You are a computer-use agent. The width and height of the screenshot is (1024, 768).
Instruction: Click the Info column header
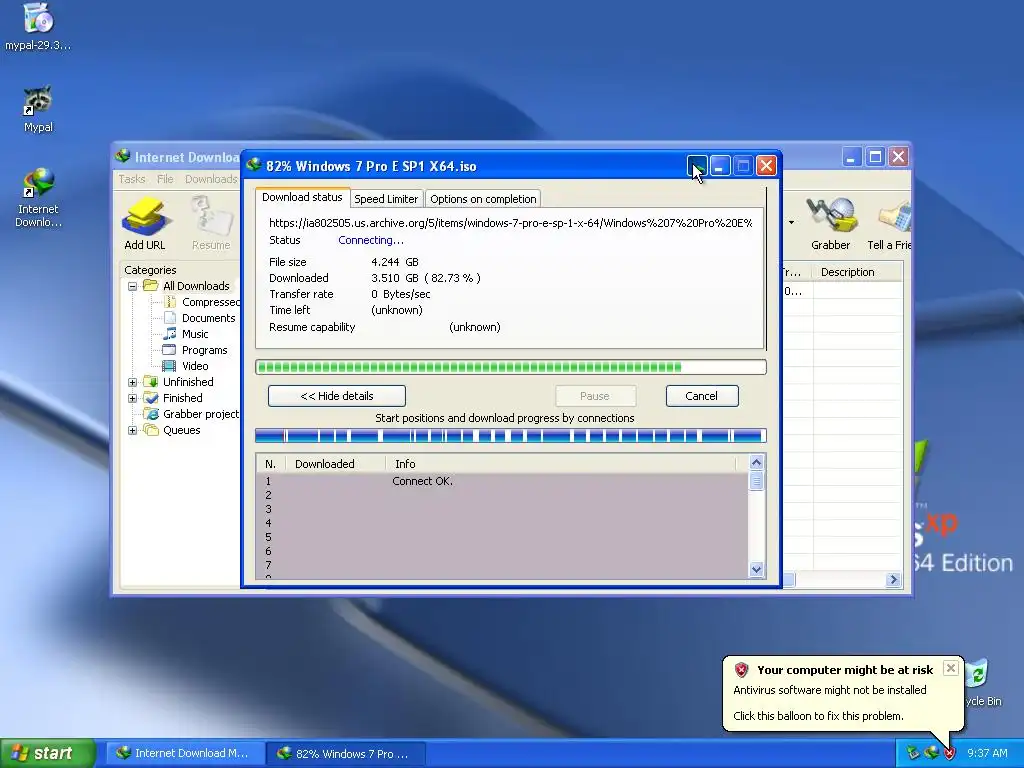(x=562, y=464)
